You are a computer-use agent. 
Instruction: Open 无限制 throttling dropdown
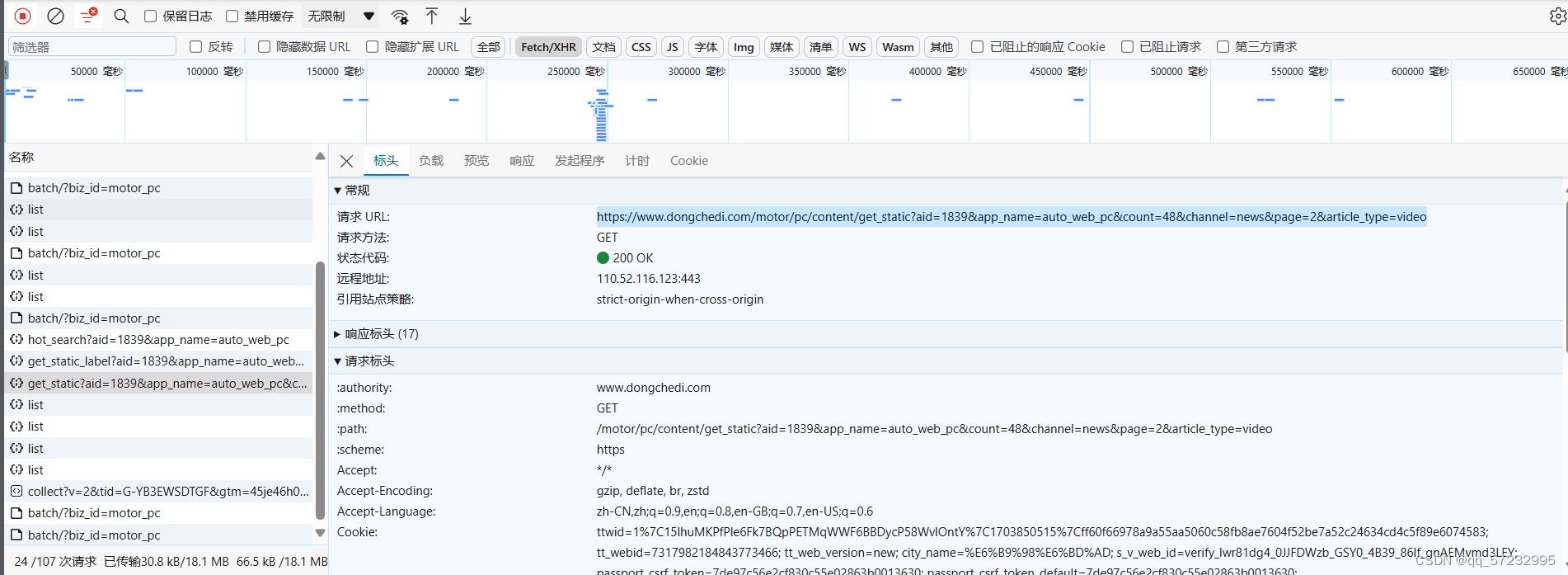pyautogui.click(x=341, y=16)
